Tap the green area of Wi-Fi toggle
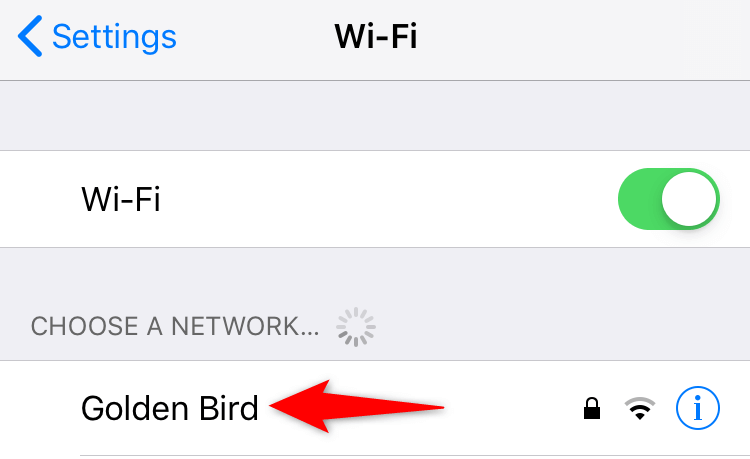 tap(639, 199)
